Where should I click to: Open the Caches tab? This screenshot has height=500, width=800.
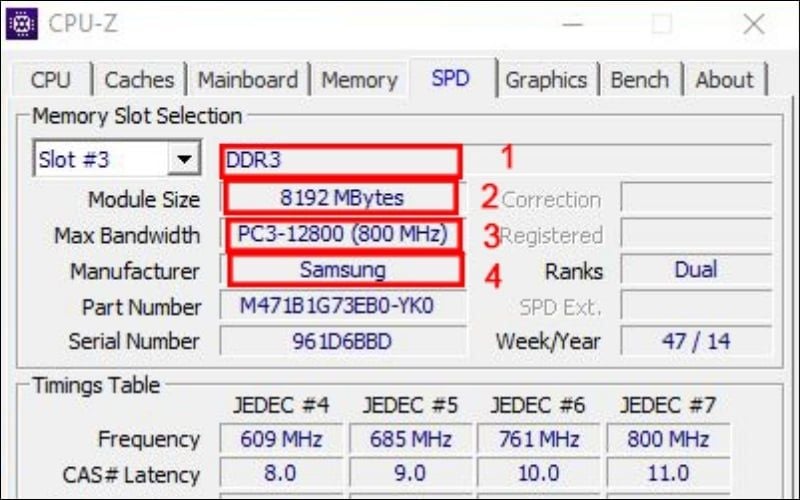pos(139,80)
